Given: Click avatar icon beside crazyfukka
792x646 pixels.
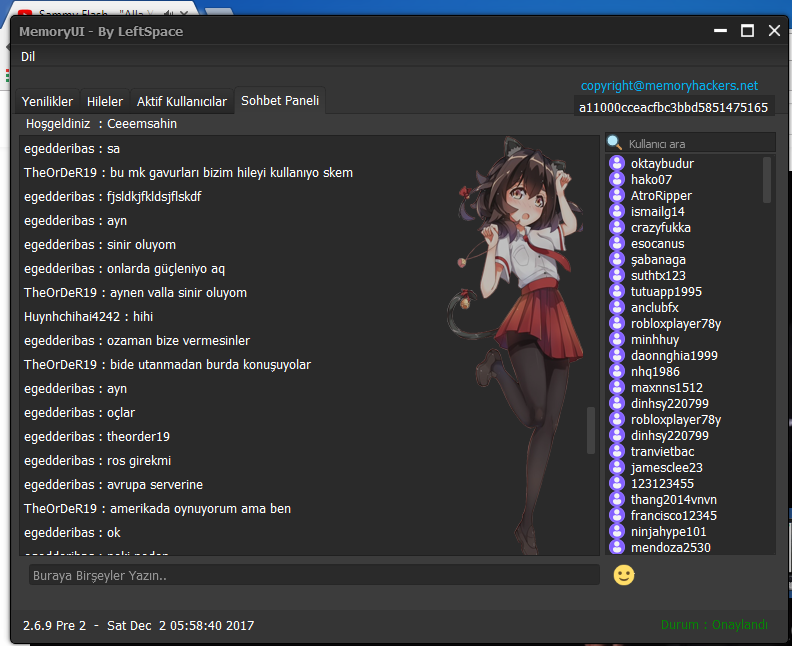Looking at the screenshot, I should (617, 227).
